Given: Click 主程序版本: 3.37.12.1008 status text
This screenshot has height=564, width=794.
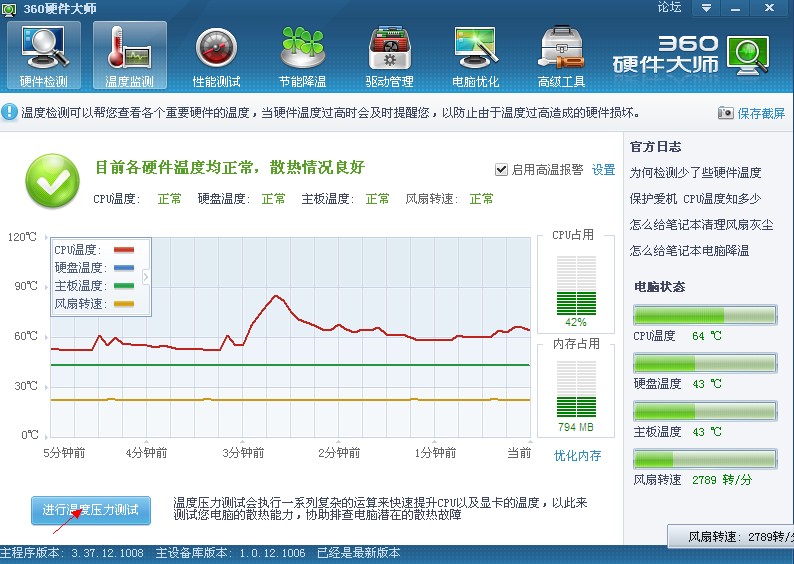Looking at the screenshot, I should (72, 553).
